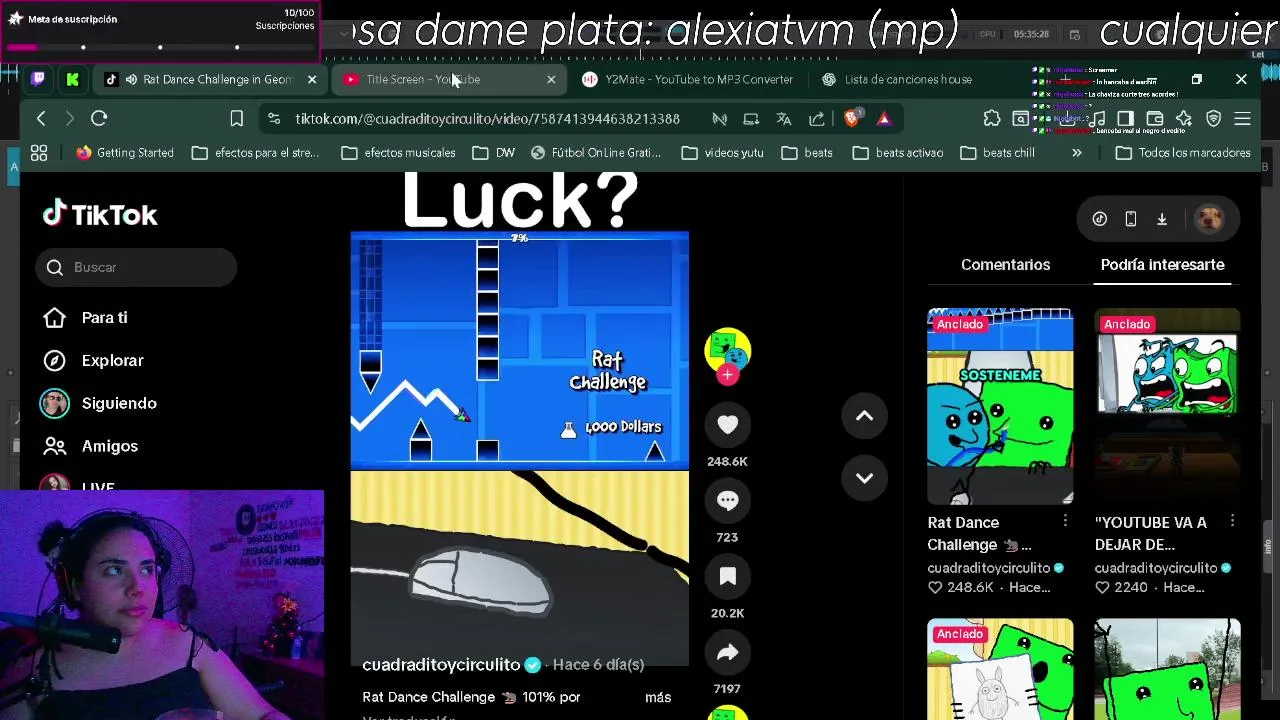The width and height of the screenshot is (1280, 720).
Task: Go to next video down arrow
Action: [x=864, y=478]
